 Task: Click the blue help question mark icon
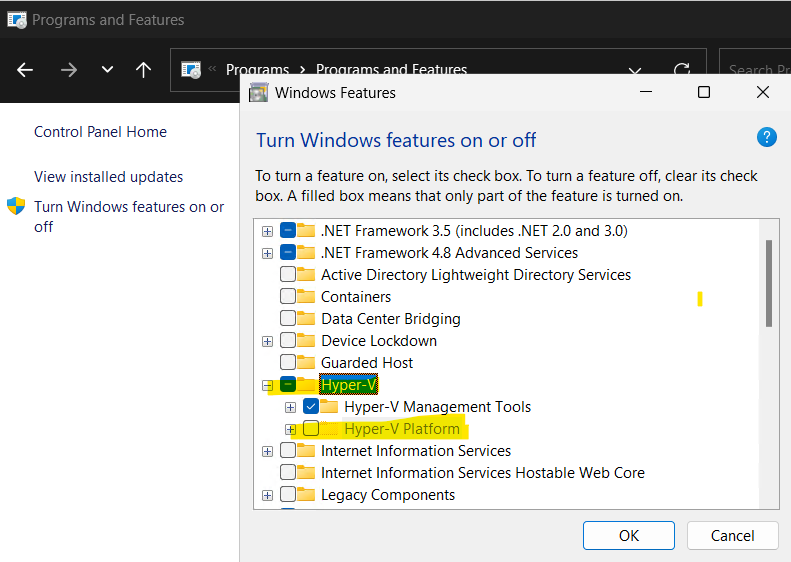coord(766,137)
